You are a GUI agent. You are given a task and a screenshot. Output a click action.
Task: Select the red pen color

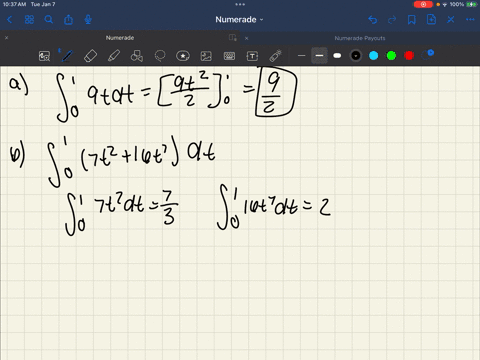409,56
